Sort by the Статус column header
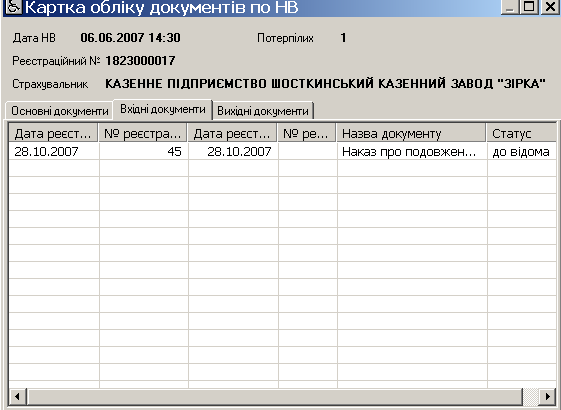Screen dimensions: 561x410 point(521,133)
